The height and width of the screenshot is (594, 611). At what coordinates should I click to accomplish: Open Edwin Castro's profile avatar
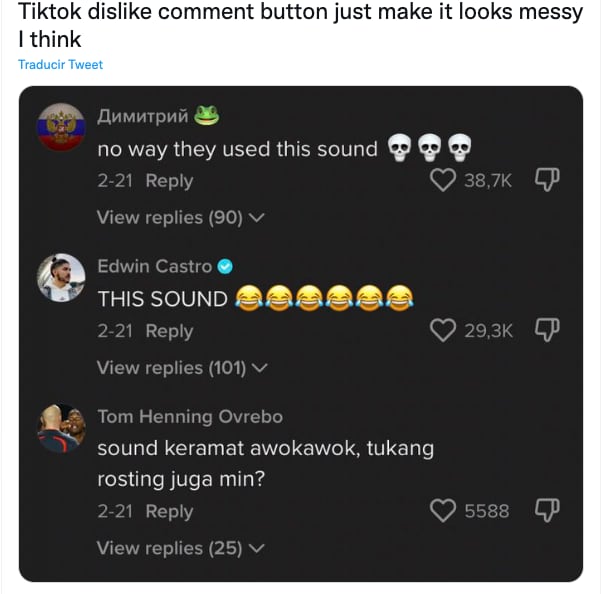point(61,277)
